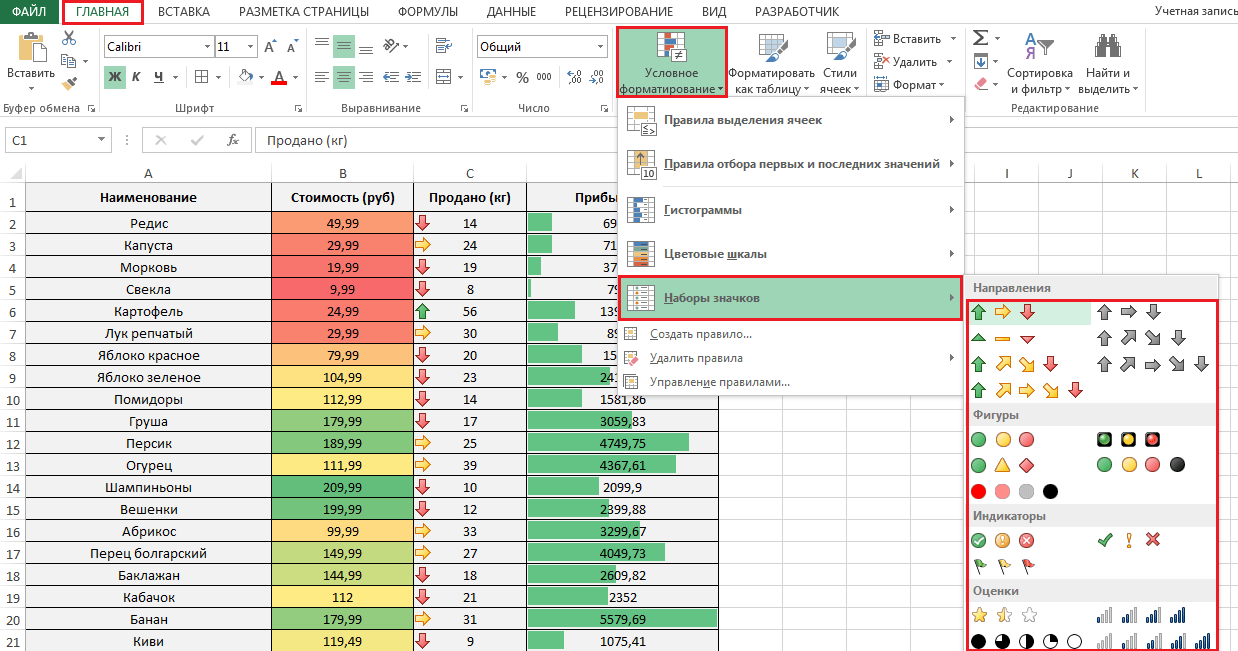Screen dimensions: 1238x651
Task: Pick the 3 flags indicator icon set
Action: pyautogui.click(x=1002, y=565)
